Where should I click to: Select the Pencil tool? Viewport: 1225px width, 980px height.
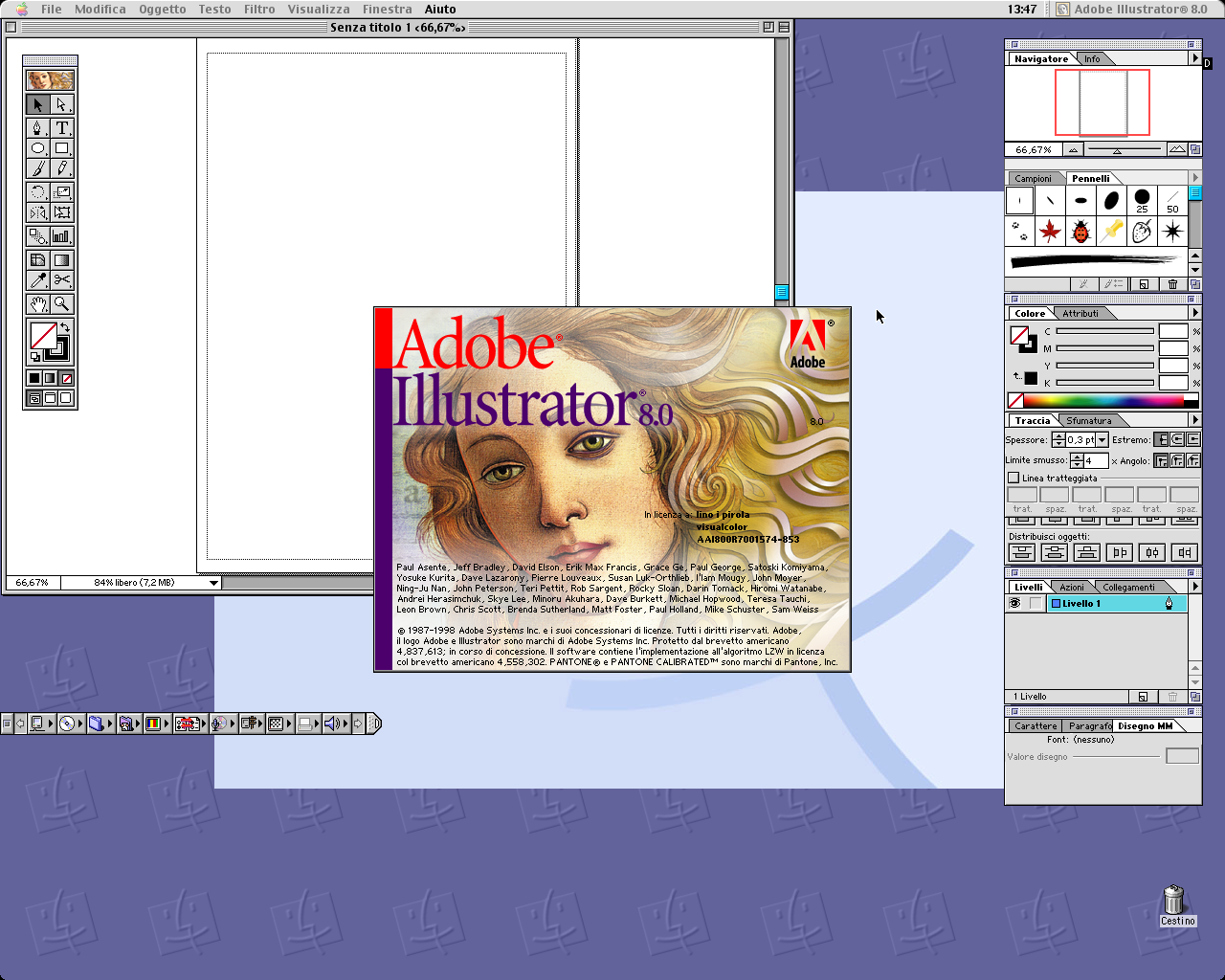point(62,168)
